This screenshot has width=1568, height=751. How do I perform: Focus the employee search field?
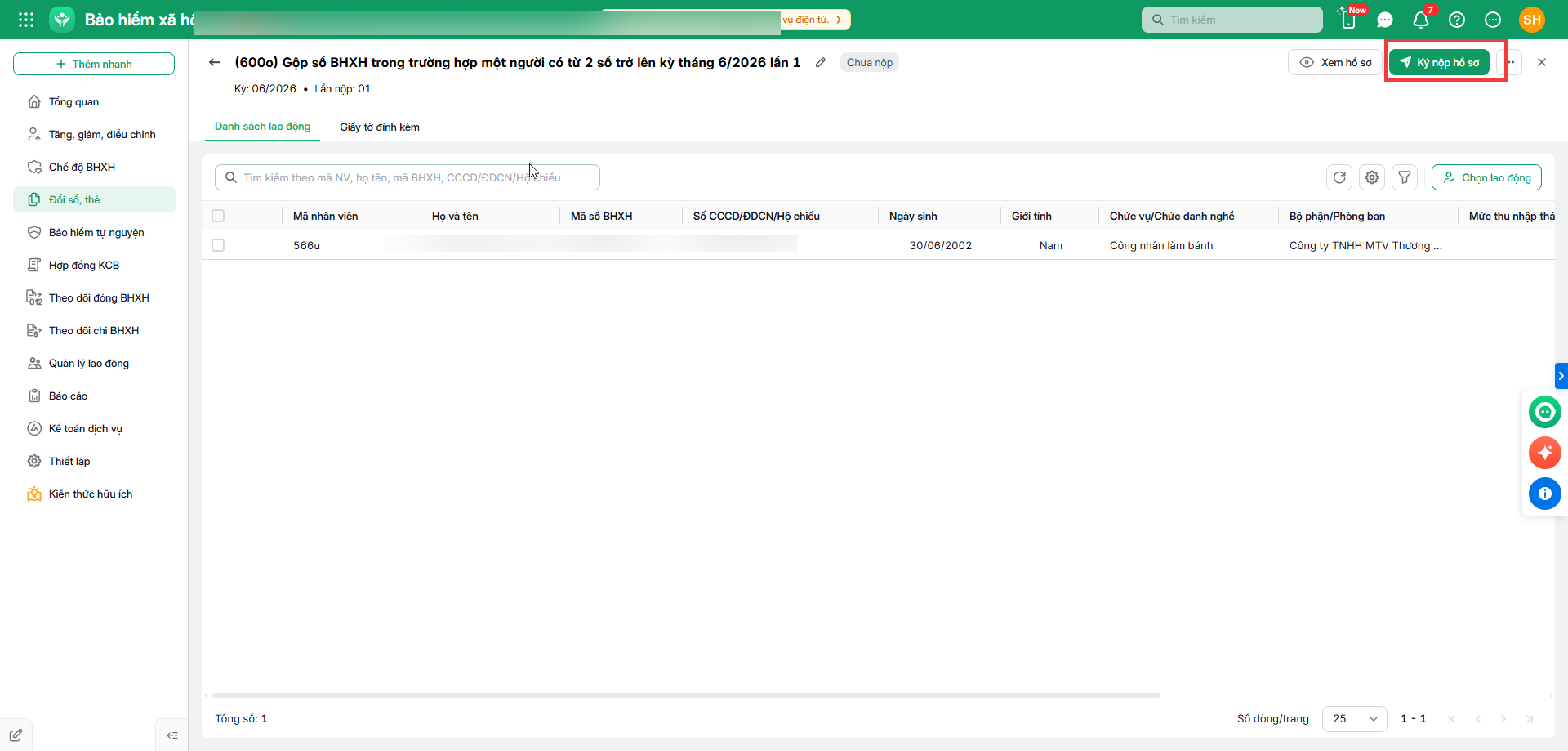(408, 177)
